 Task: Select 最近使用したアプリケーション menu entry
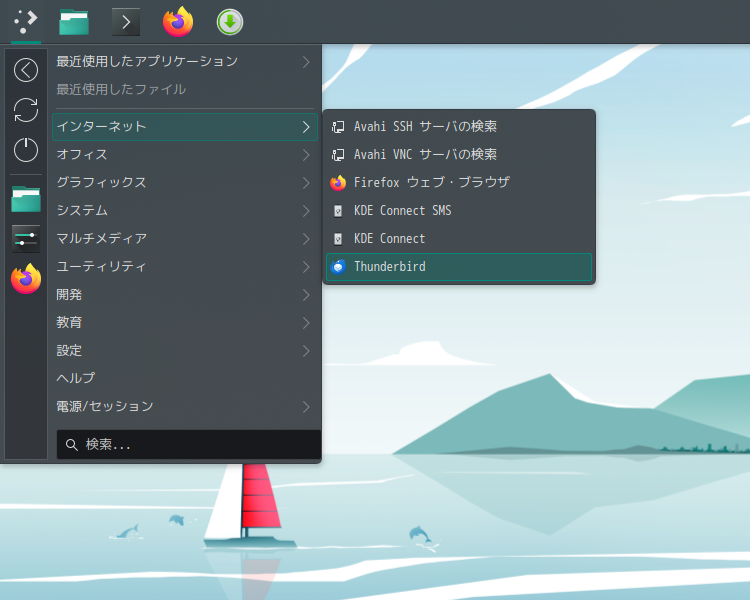185,62
